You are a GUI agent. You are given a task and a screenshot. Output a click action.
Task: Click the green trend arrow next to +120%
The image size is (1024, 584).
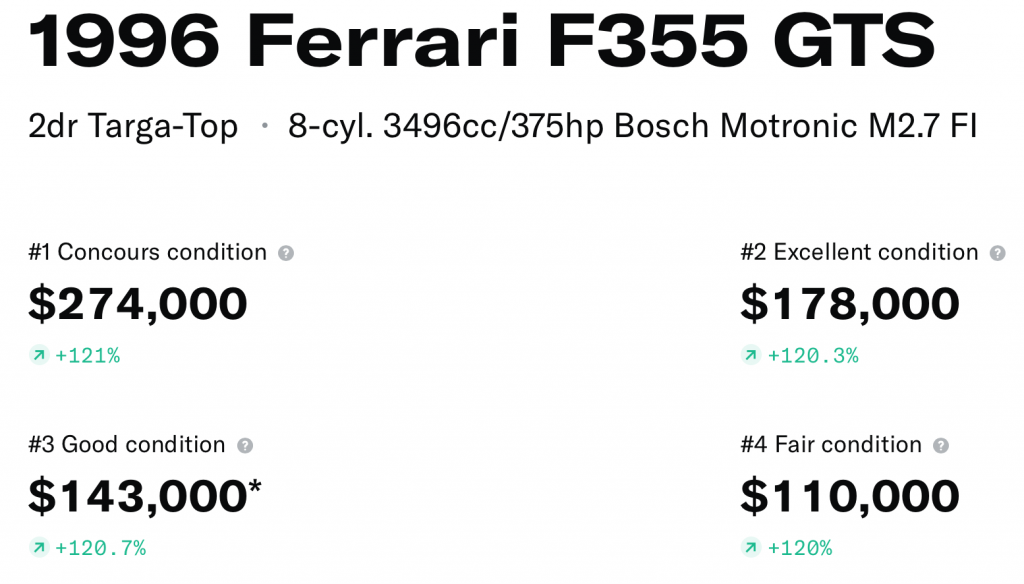751,547
